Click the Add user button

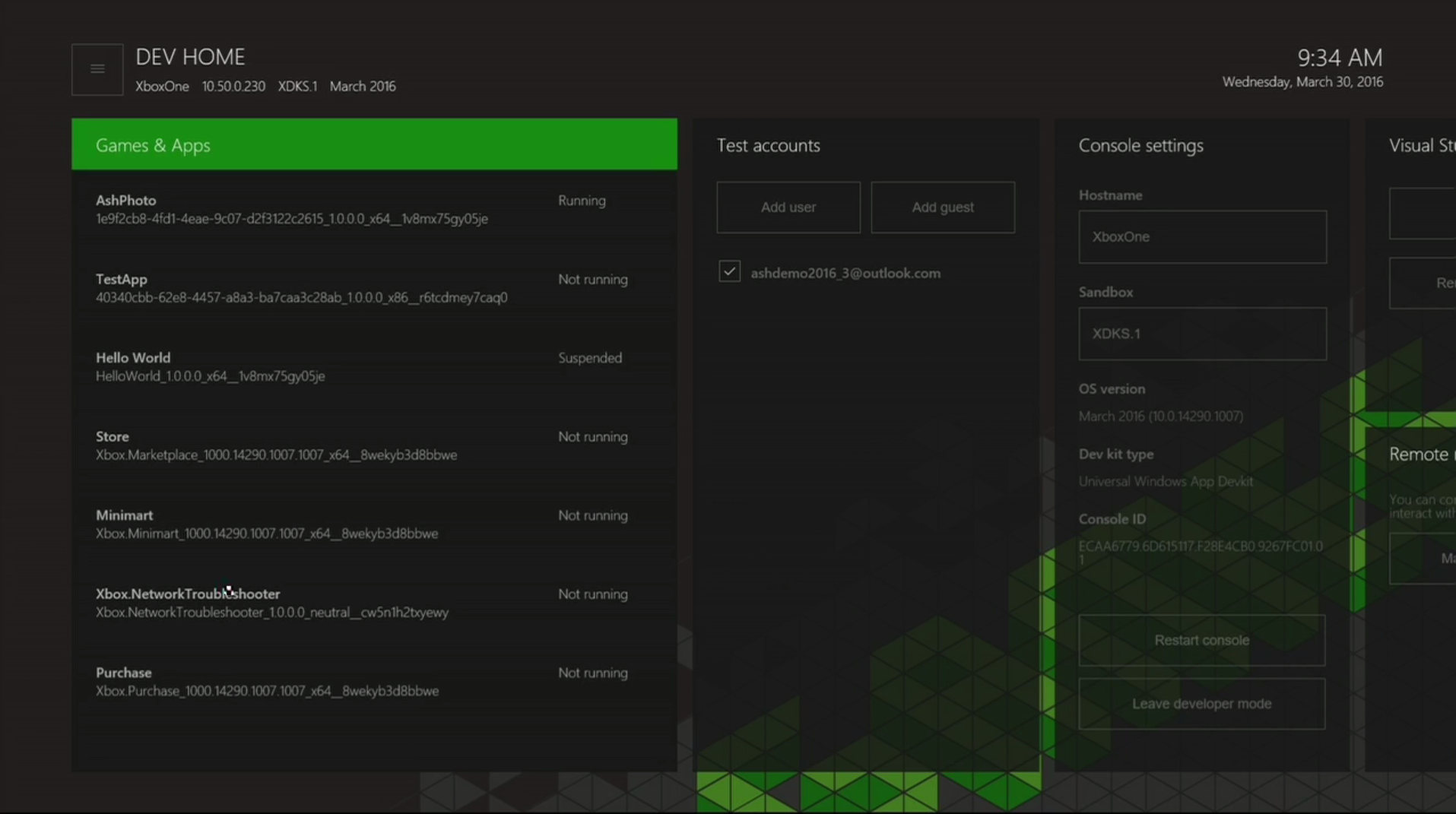(788, 207)
